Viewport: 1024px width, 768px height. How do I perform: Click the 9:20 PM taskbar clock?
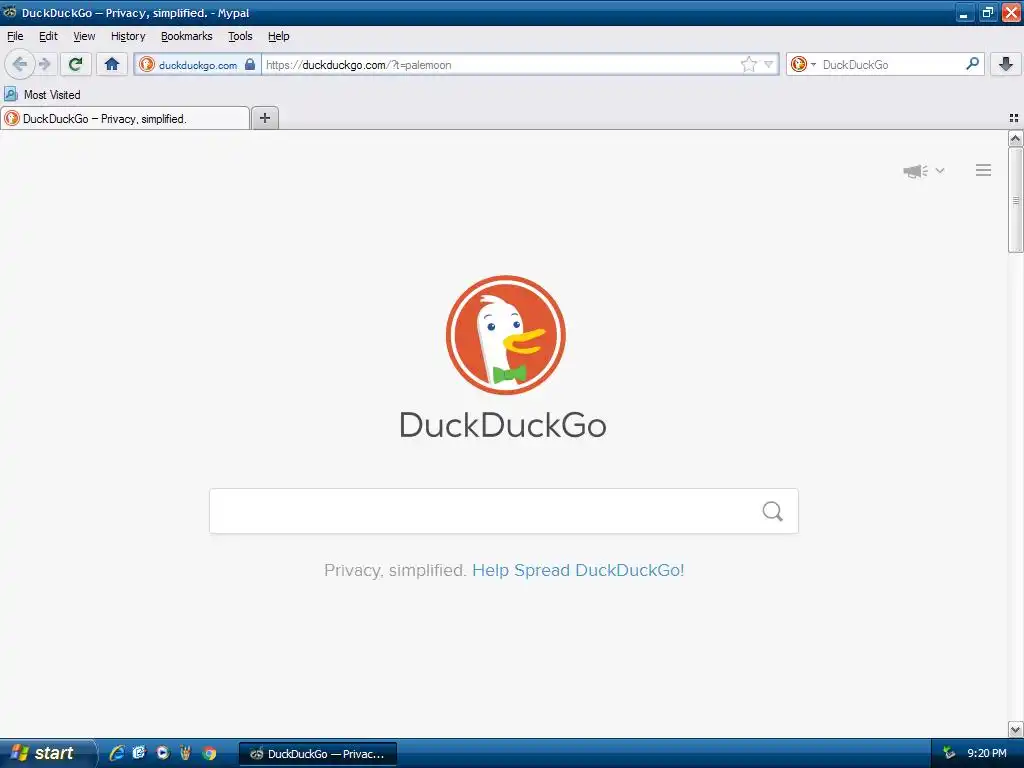coord(987,753)
